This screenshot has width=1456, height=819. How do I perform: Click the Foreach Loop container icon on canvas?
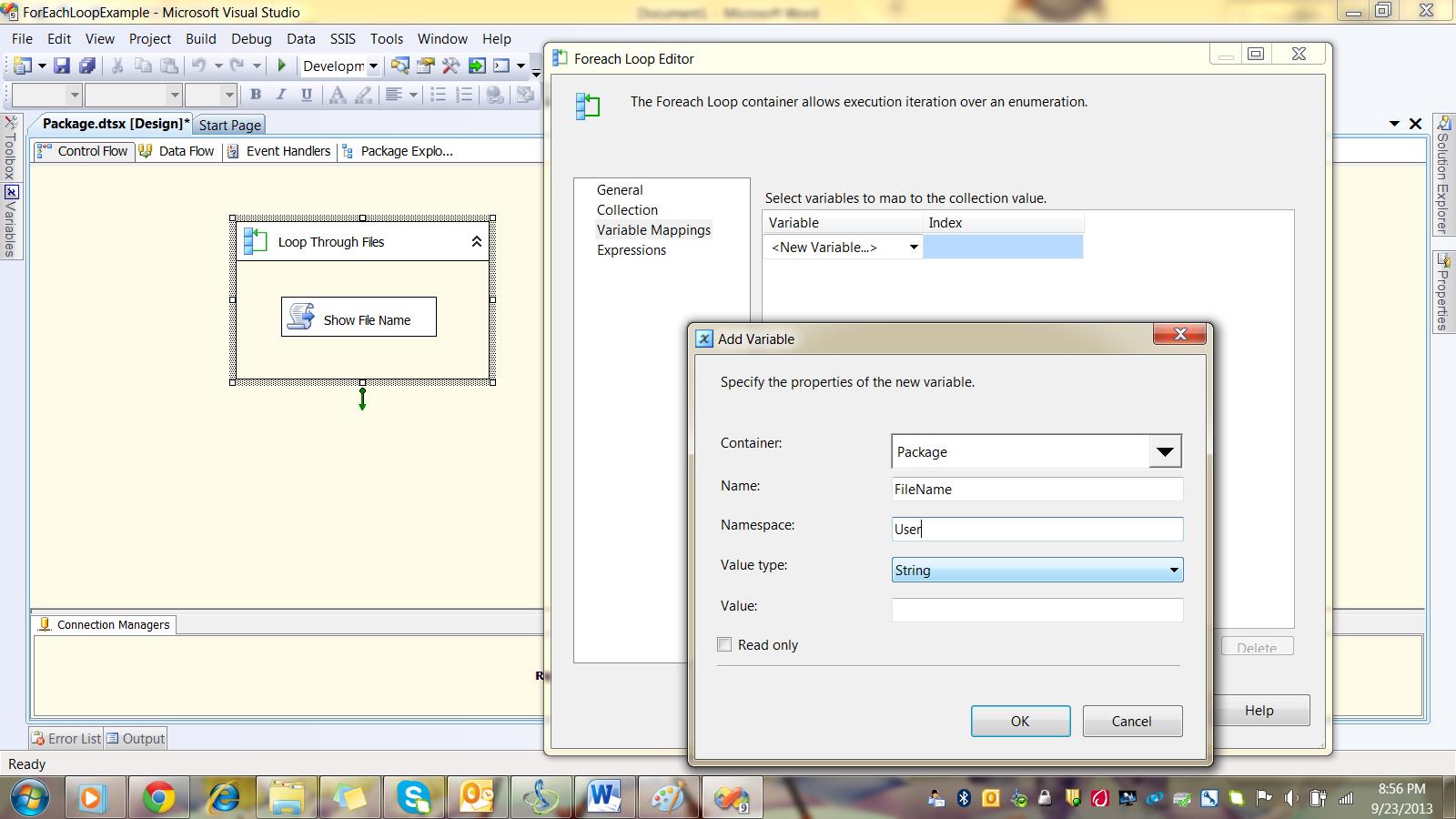[x=256, y=241]
